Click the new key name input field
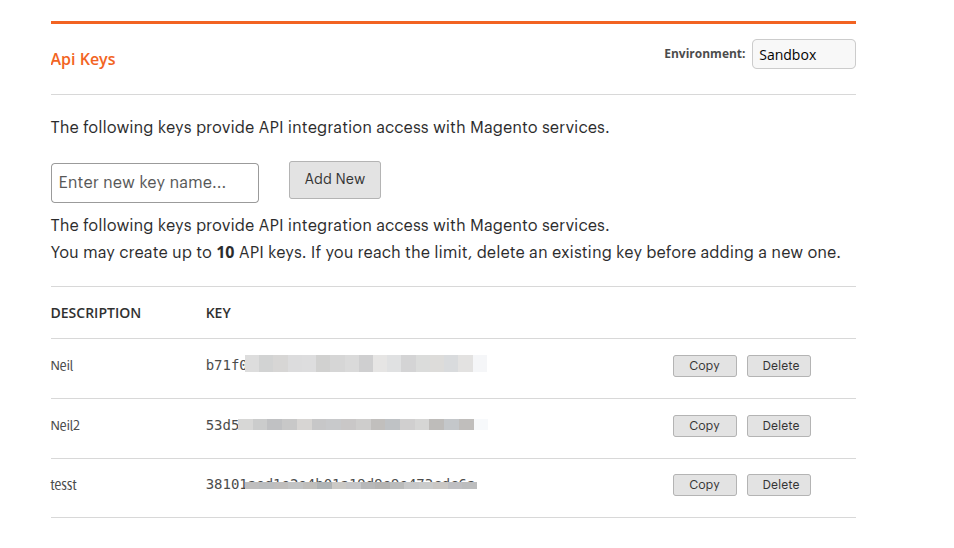Screen dimensions: 954x548 (155, 183)
